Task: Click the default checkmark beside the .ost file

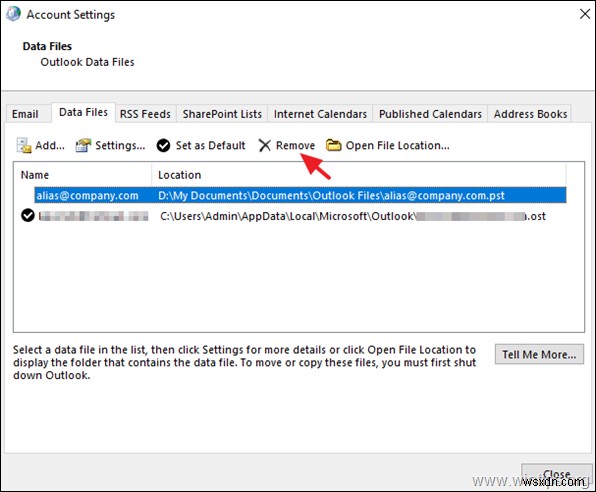Action: [x=28, y=216]
